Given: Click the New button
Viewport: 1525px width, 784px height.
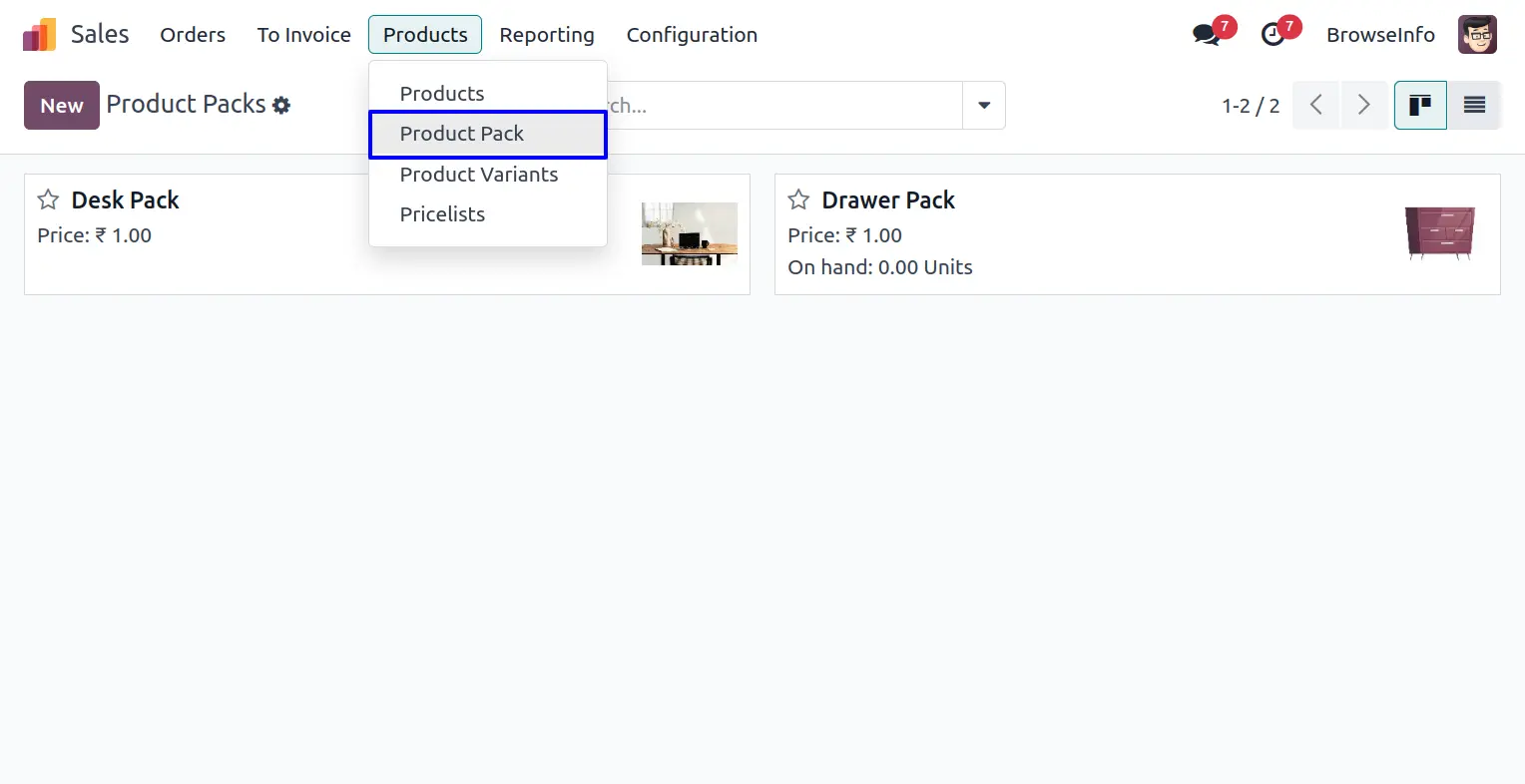Looking at the screenshot, I should [x=62, y=105].
